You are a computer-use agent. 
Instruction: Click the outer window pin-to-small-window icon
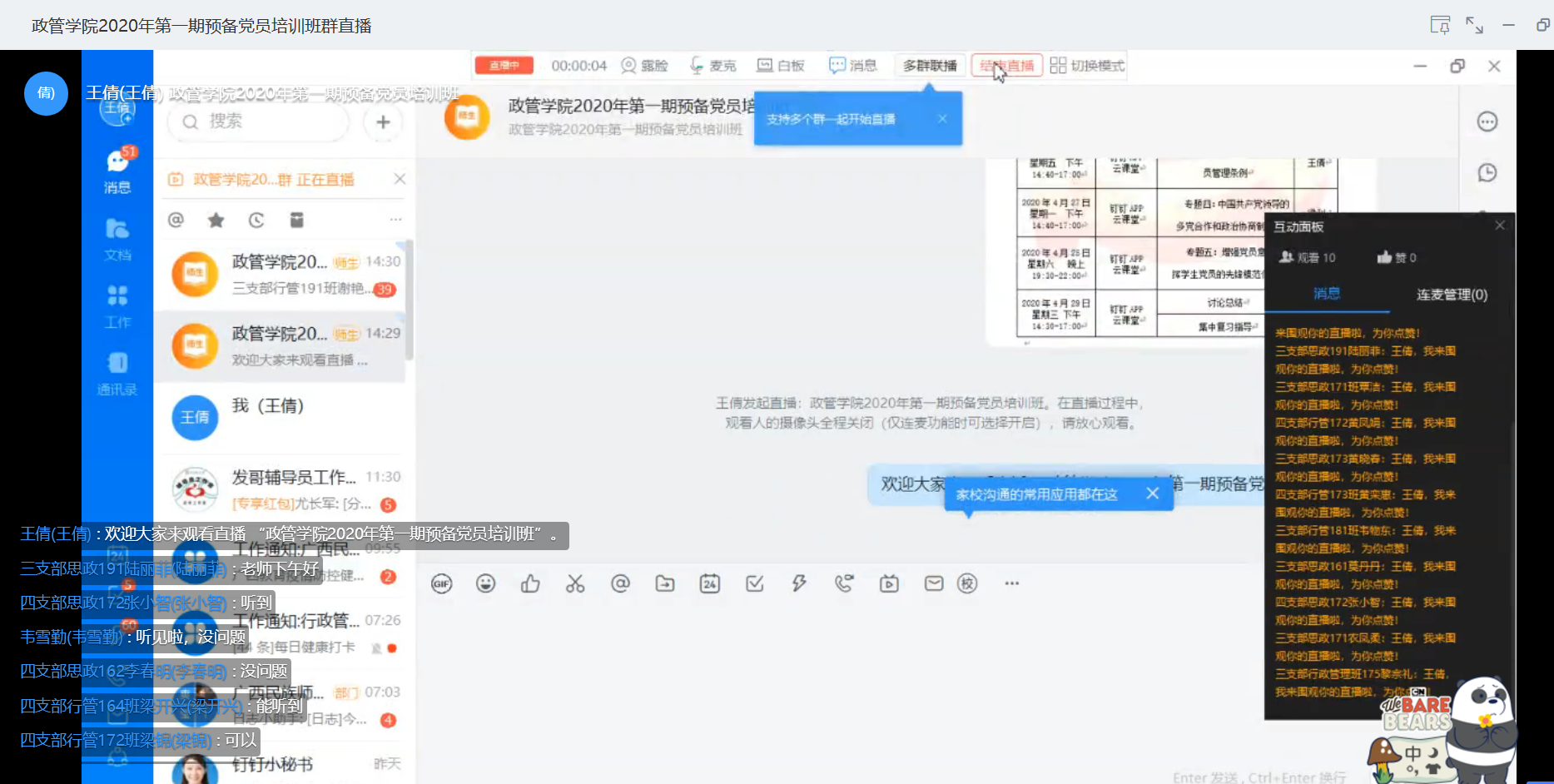click(x=1440, y=25)
